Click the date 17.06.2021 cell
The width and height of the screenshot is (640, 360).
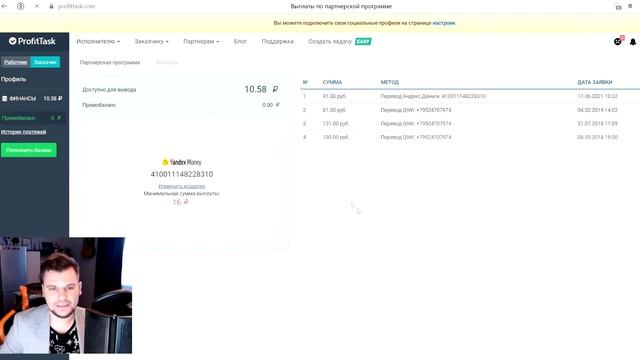(598, 96)
